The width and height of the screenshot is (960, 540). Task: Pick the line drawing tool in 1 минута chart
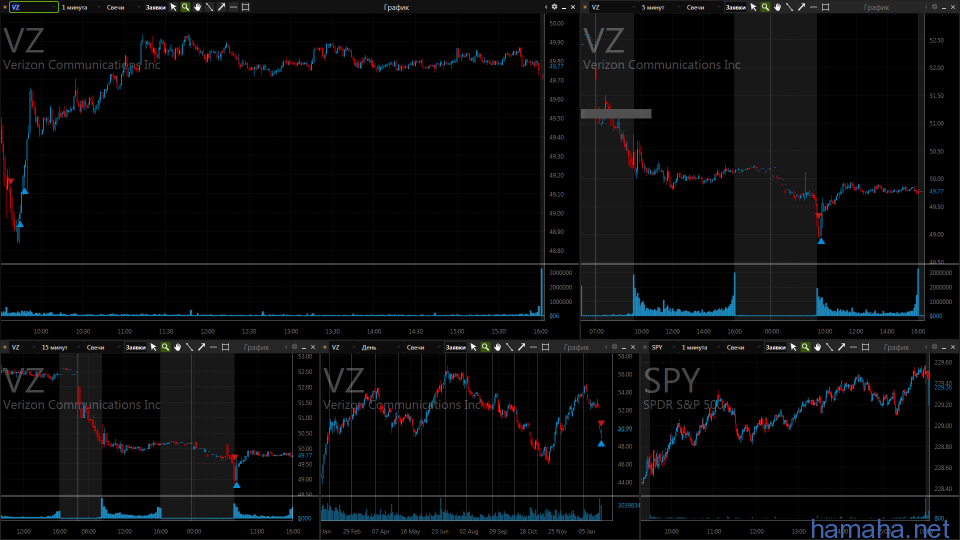click(x=209, y=7)
